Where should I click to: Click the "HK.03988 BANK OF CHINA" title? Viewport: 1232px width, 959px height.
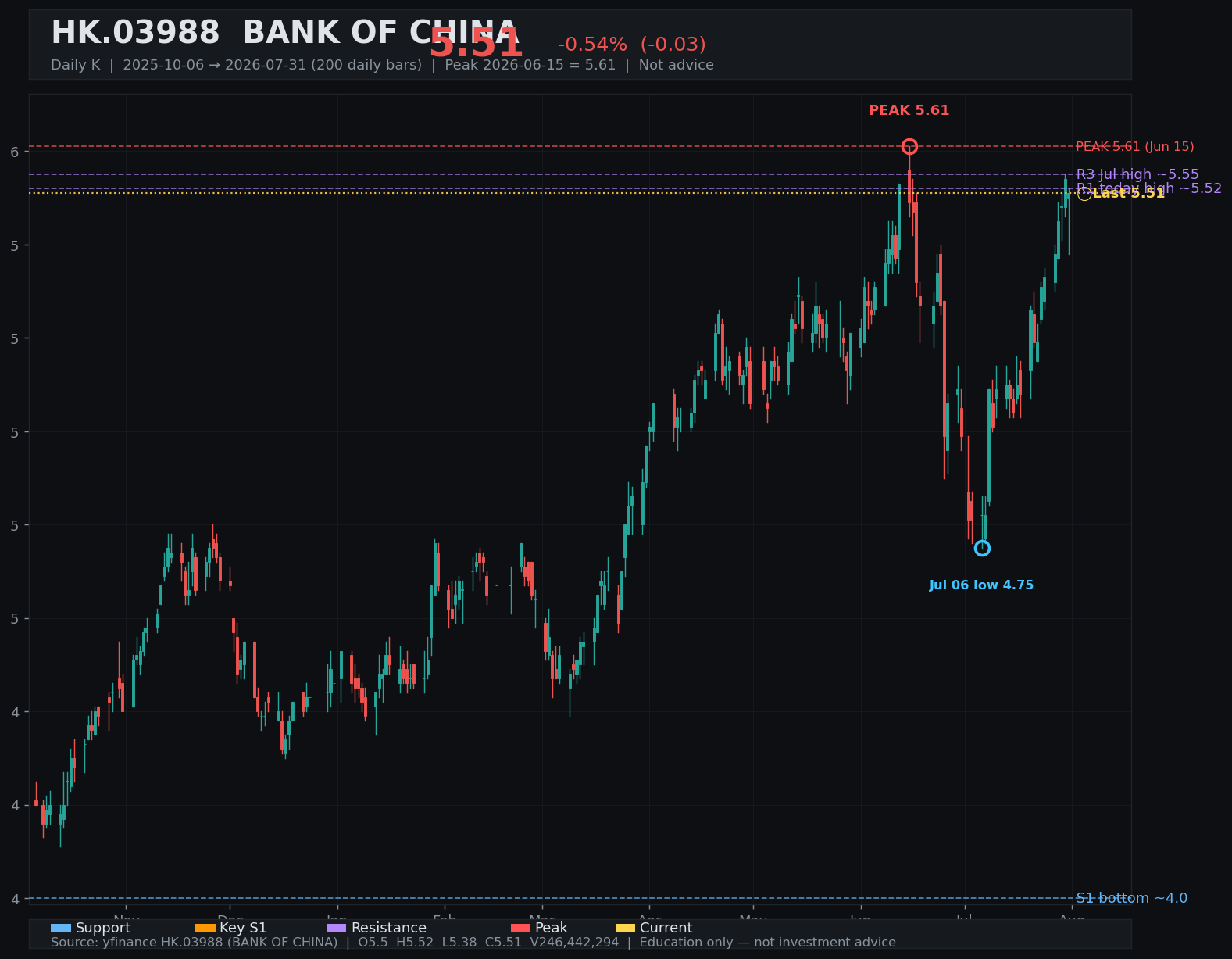(284, 34)
